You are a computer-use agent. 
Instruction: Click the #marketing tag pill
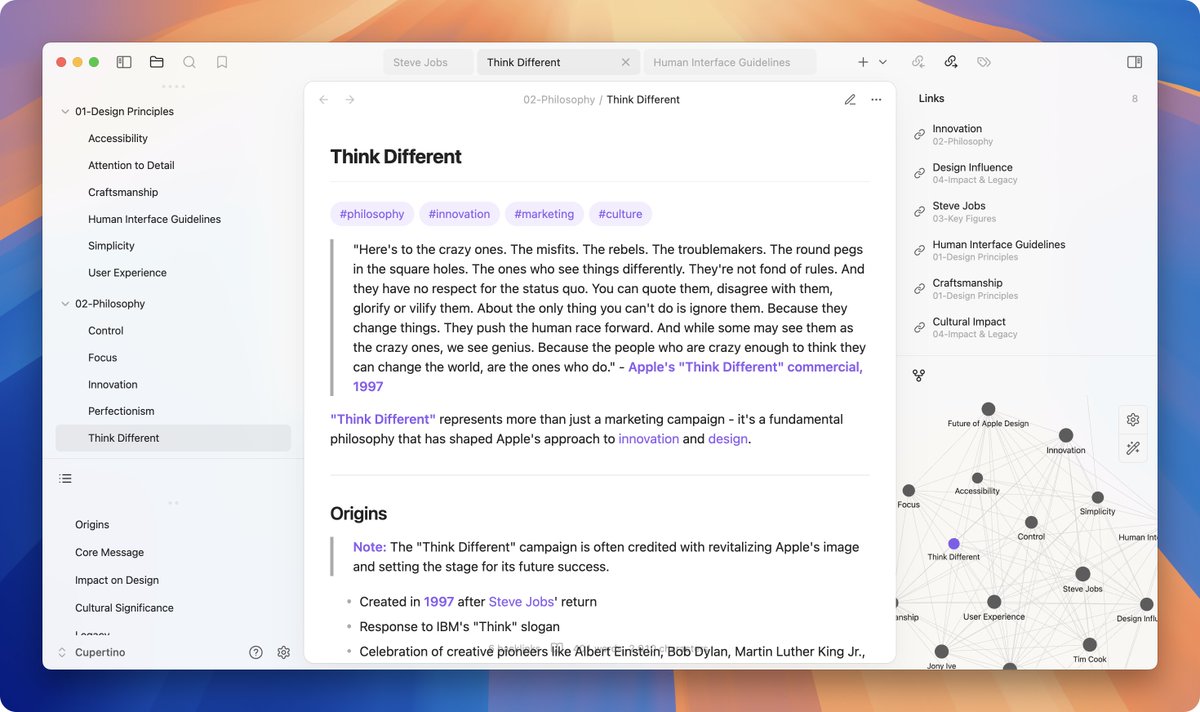(x=544, y=214)
